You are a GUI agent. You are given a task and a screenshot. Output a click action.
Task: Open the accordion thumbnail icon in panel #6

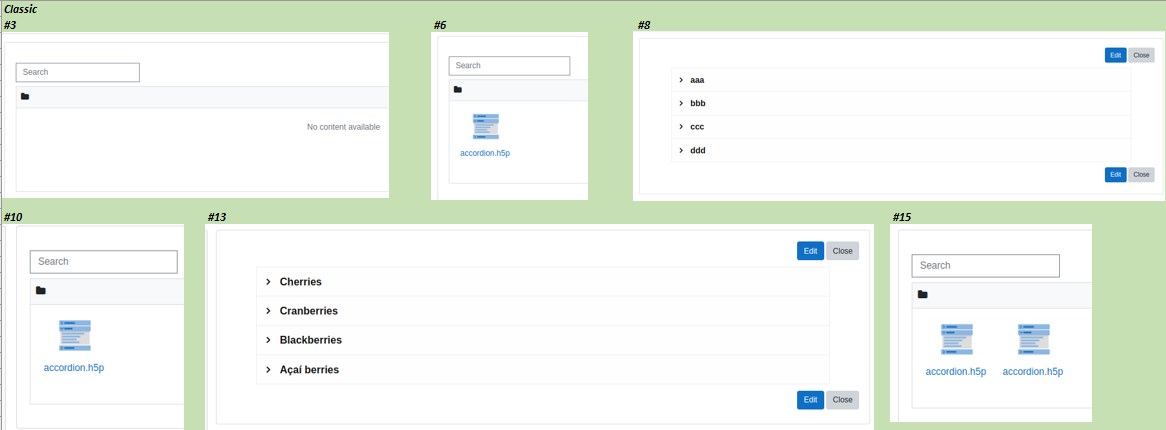click(x=486, y=126)
